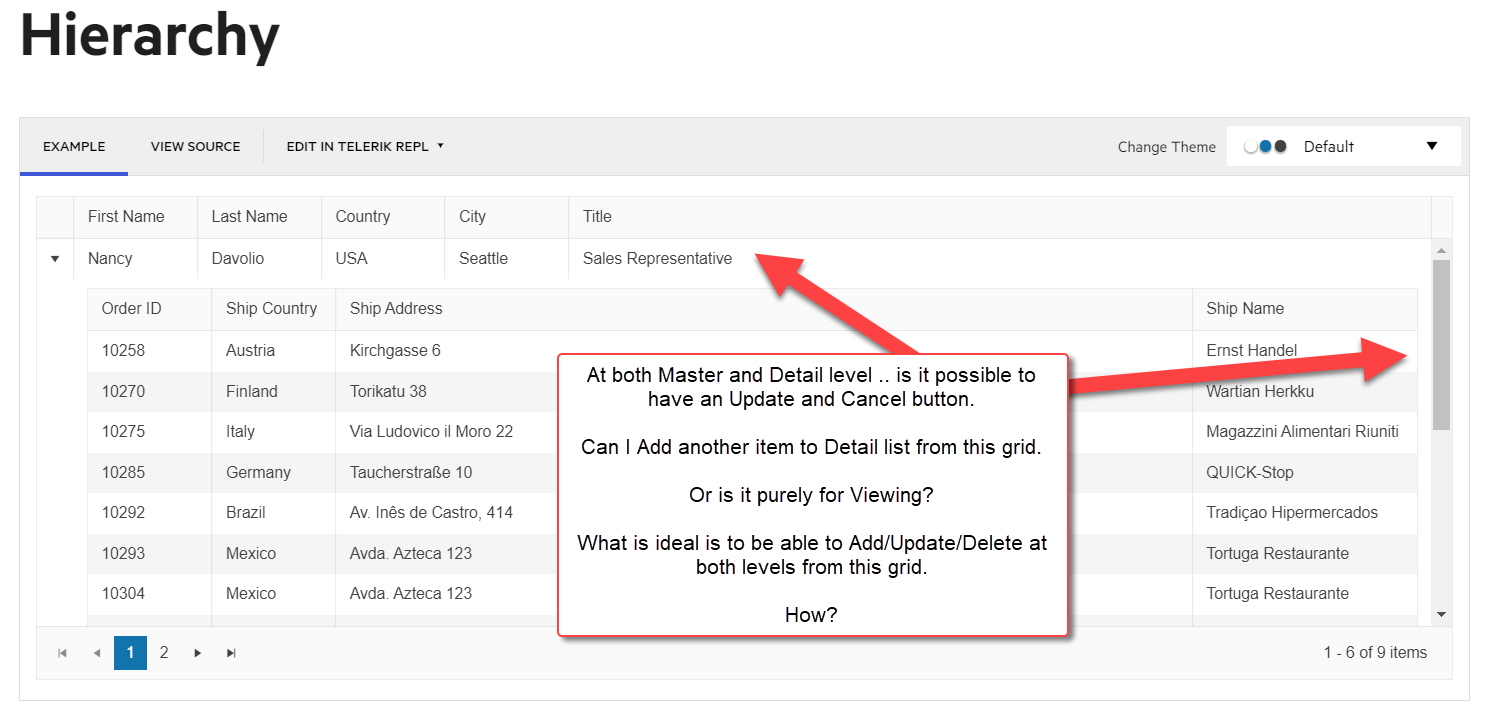
Task: Select page 1 in the grid pager
Action: pos(130,652)
